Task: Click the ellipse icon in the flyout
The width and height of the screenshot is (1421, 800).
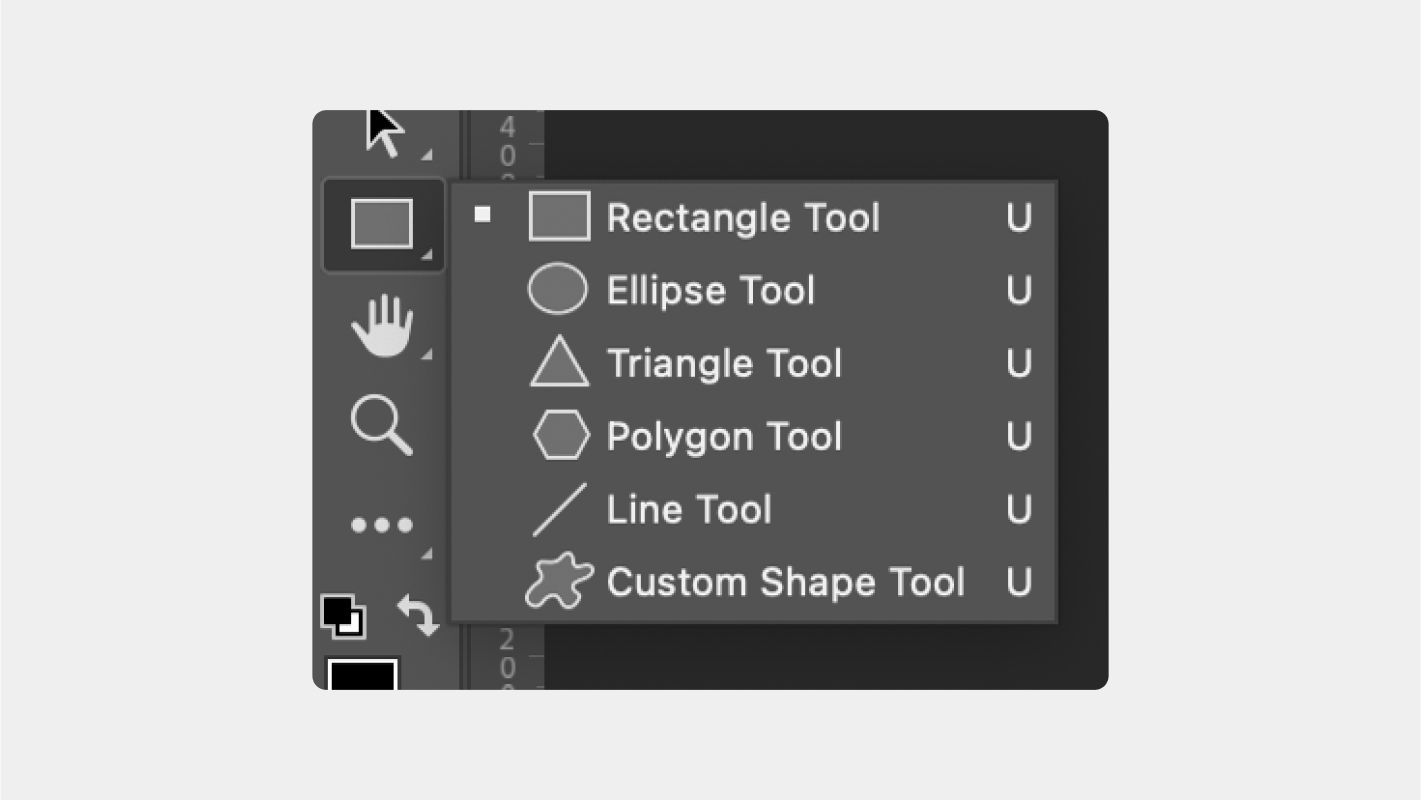Action: click(x=557, y=290)
